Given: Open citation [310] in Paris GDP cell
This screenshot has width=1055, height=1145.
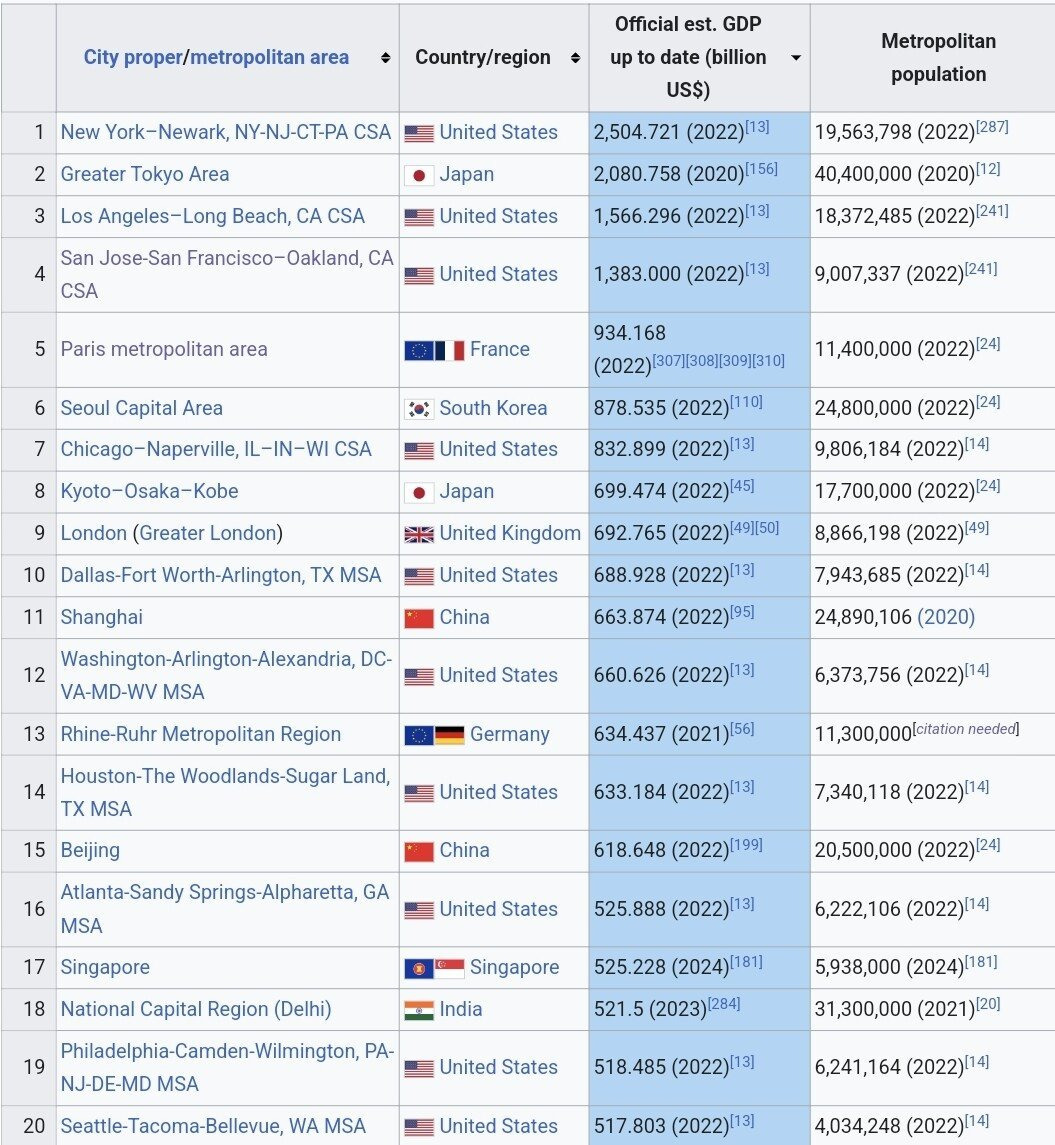Looking at the screenshot, I should coord(768,361).
